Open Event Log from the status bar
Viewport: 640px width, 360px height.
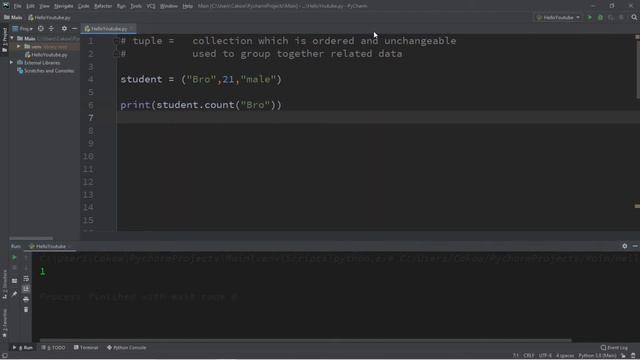click(614, 348)
